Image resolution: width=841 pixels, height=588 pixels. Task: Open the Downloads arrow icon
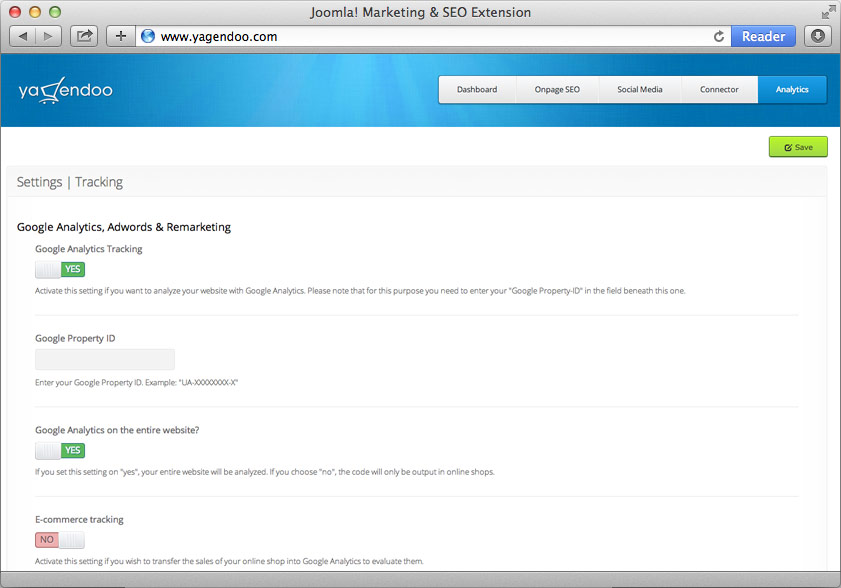click(818, 36)
